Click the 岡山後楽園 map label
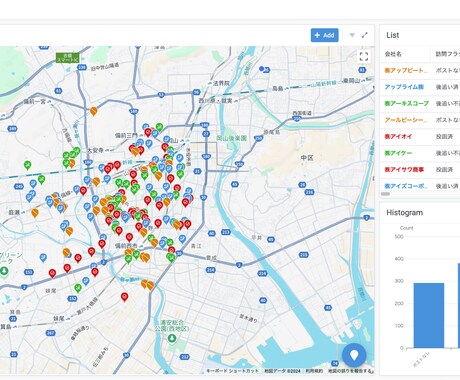The width and height of the screenshot is (460, 380). [232, 138]
